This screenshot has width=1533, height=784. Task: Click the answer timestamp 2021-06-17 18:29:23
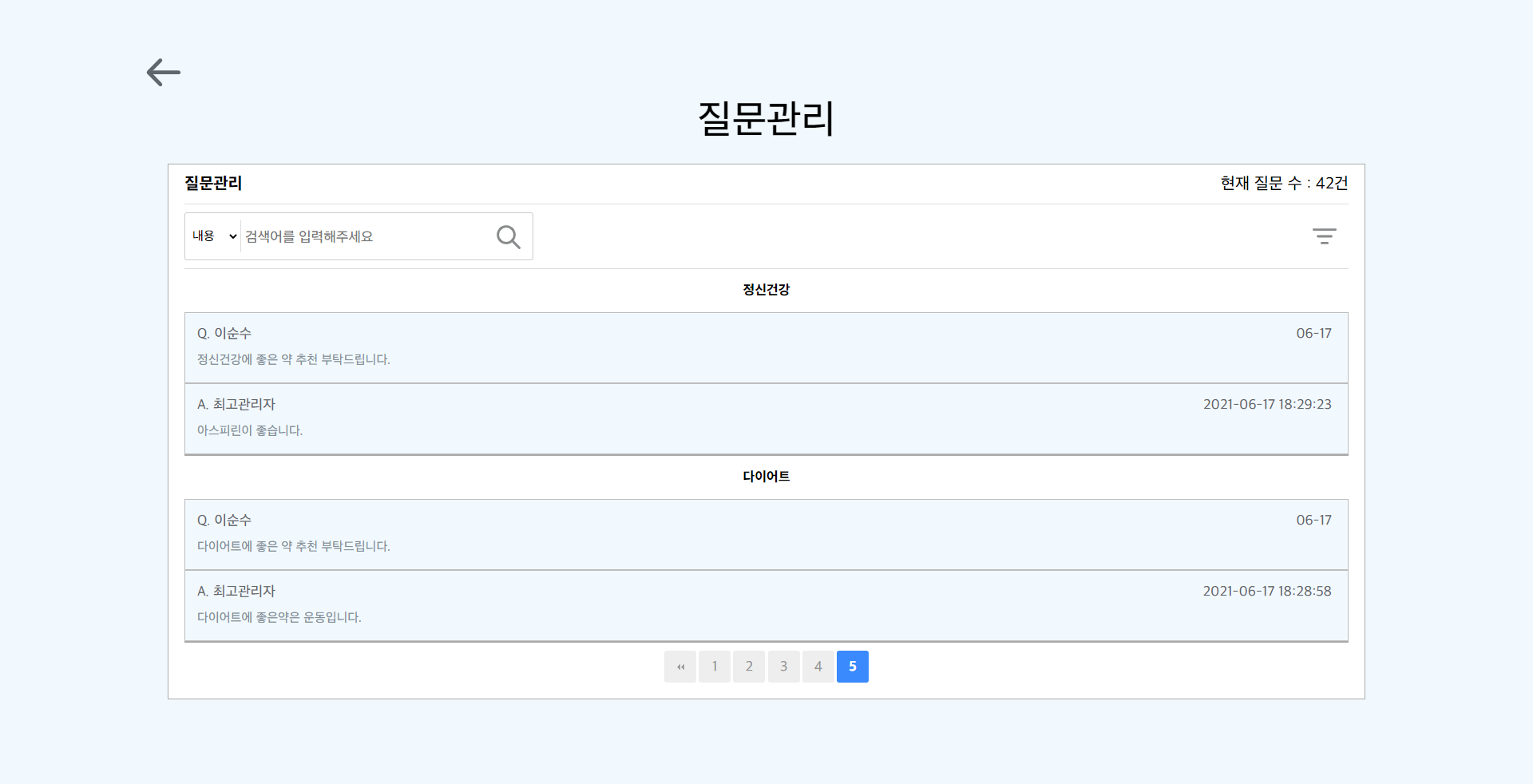pyautogui.click(x=1266, y=405)
